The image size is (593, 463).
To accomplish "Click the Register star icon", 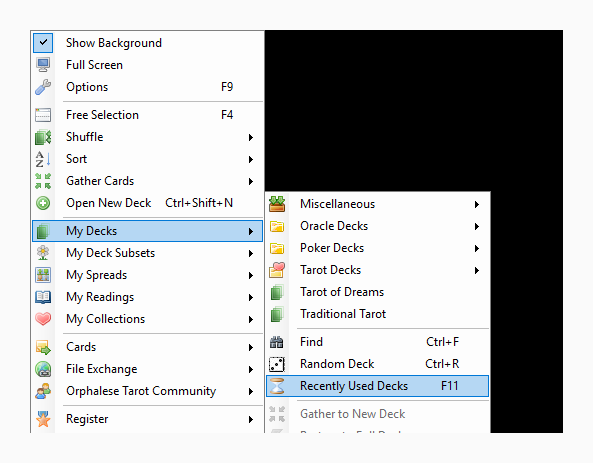I will coord(43,419).
